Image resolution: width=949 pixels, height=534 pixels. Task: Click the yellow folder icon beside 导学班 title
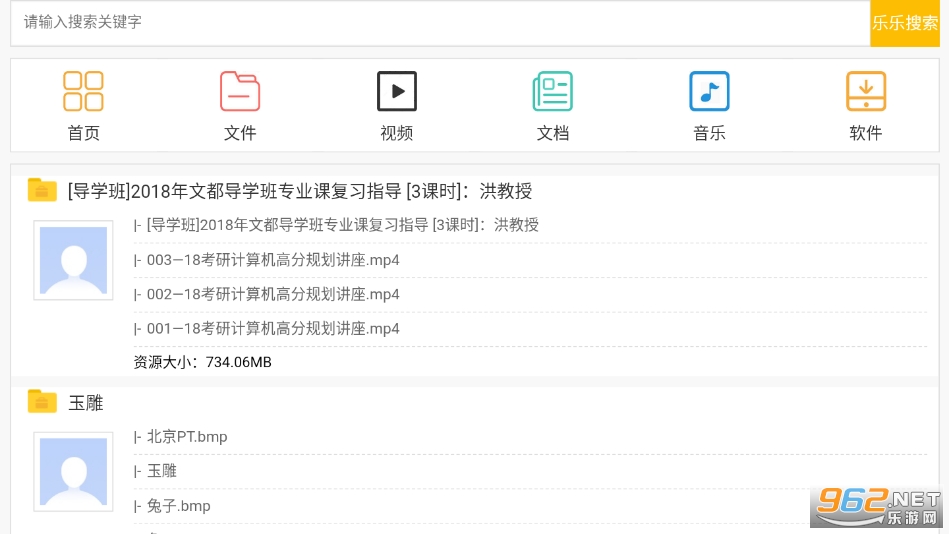tap(42, 190)
